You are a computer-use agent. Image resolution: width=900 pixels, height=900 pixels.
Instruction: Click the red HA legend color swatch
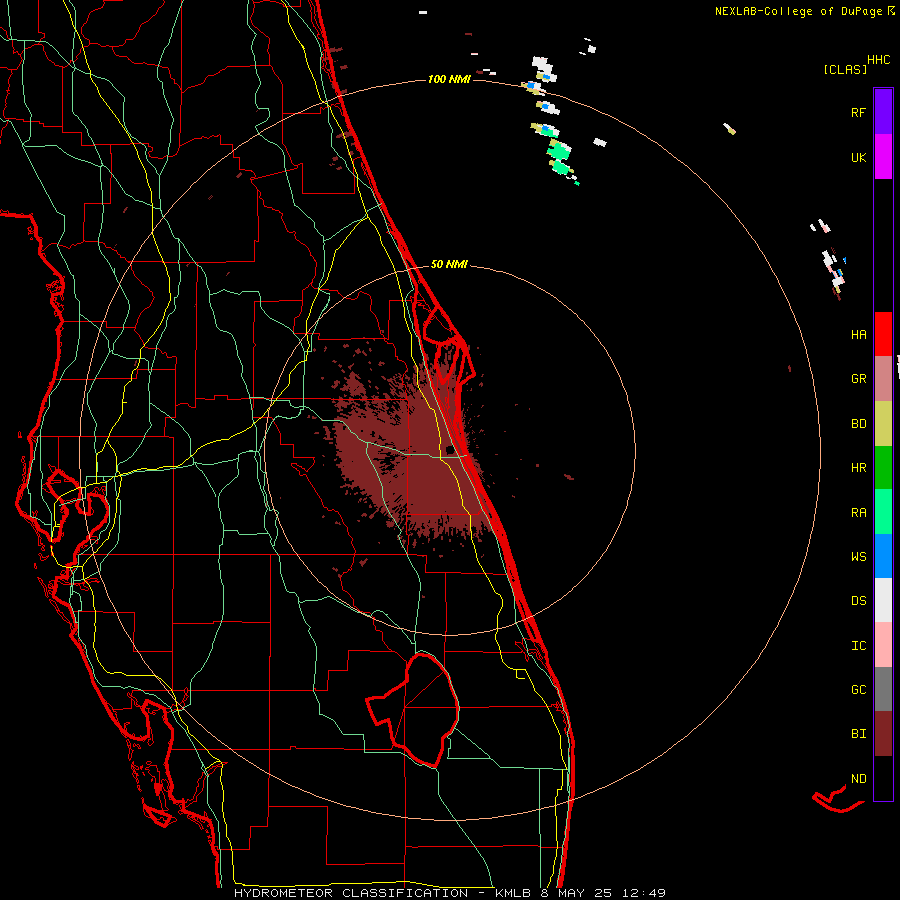(x=883, y=334)
